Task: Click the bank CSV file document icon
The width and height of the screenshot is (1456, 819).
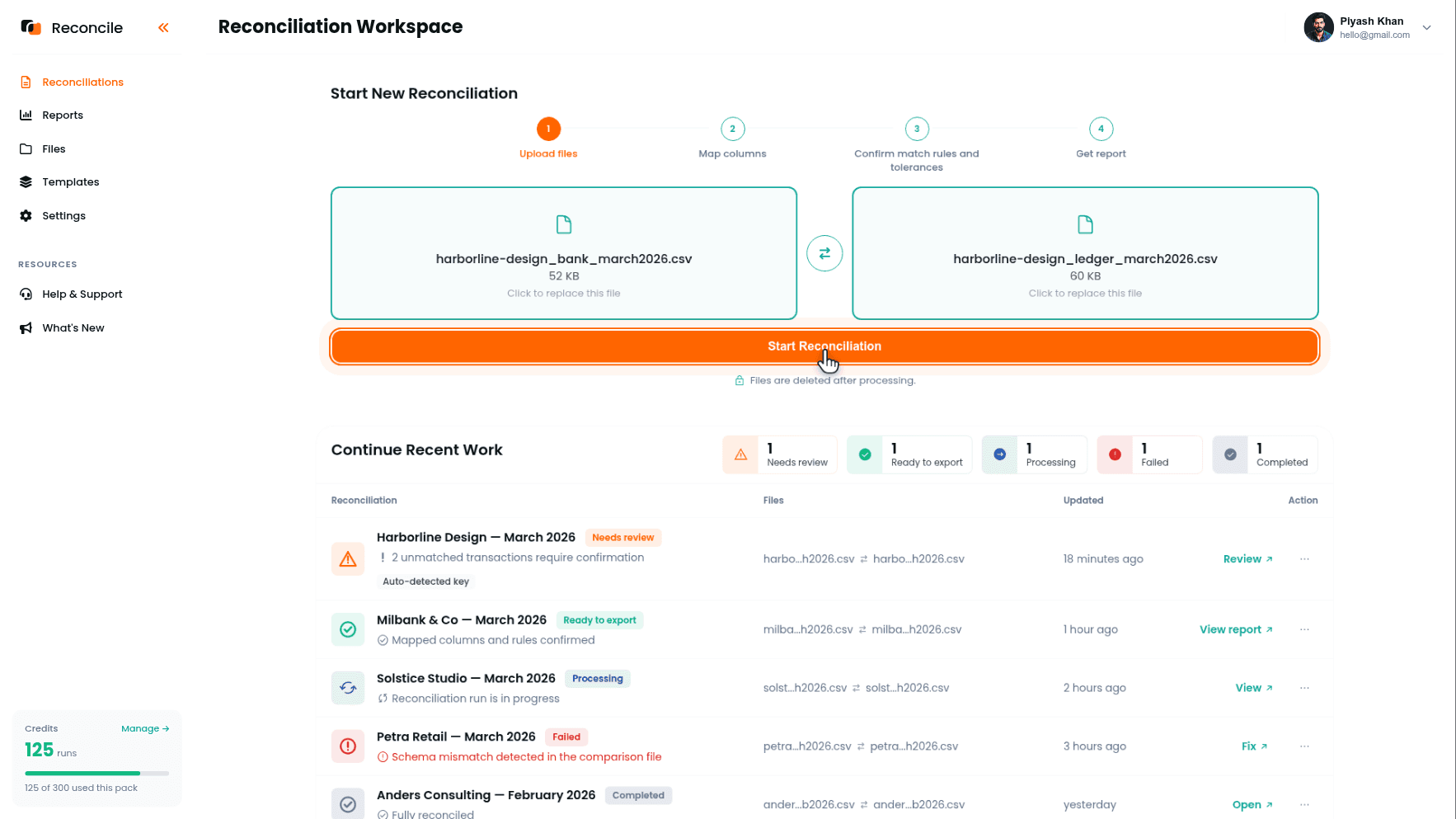Action: [564, 224]
